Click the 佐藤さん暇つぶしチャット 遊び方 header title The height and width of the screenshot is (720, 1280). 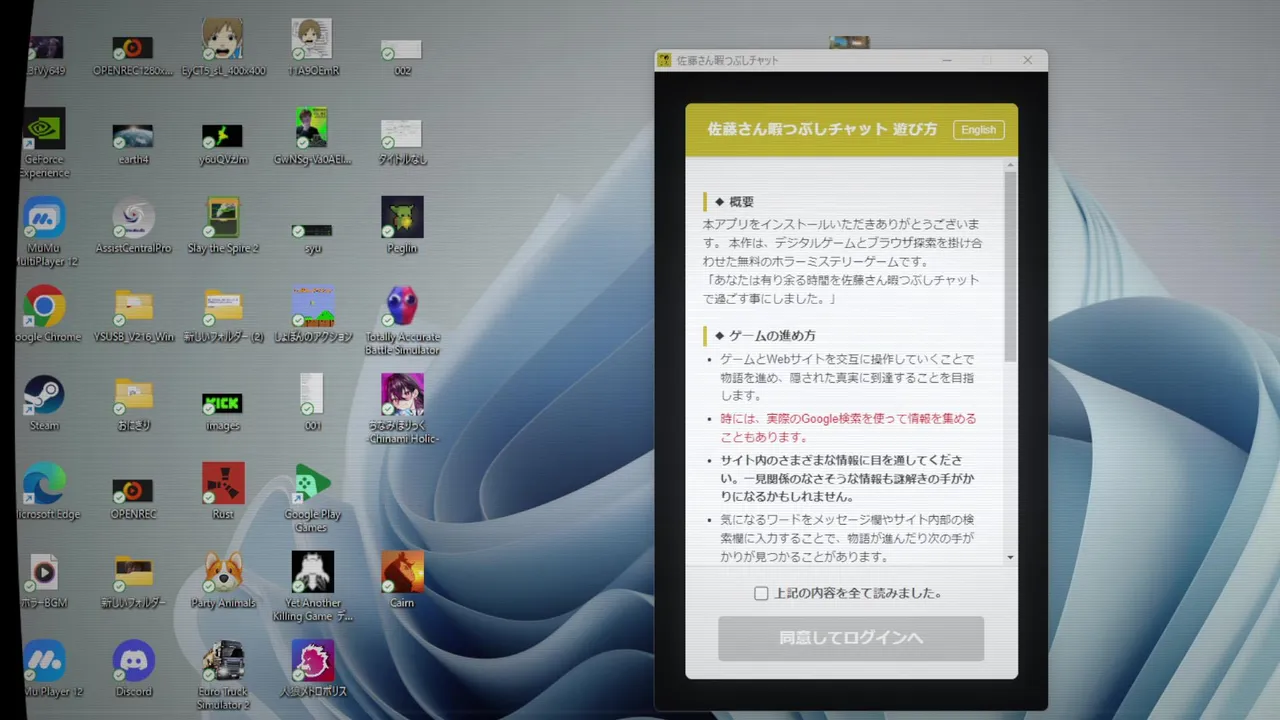pyautogui.click(x=822, y=130)
